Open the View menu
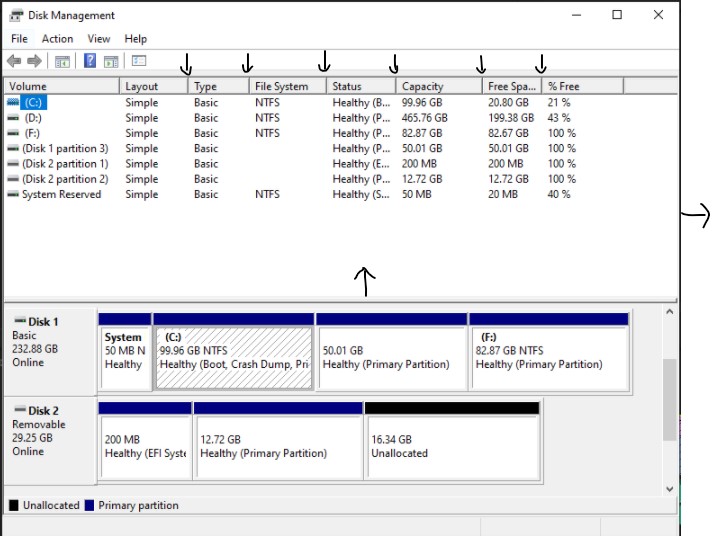 [99, 39]
